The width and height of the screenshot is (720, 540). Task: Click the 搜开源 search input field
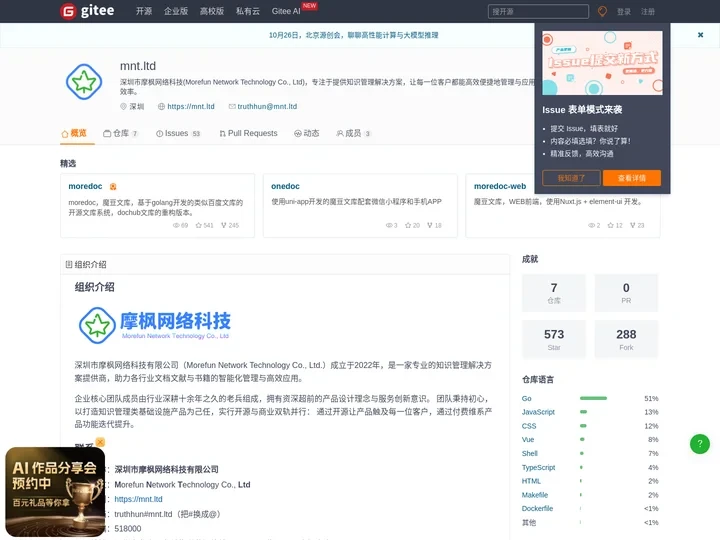[x=538, y=11]
